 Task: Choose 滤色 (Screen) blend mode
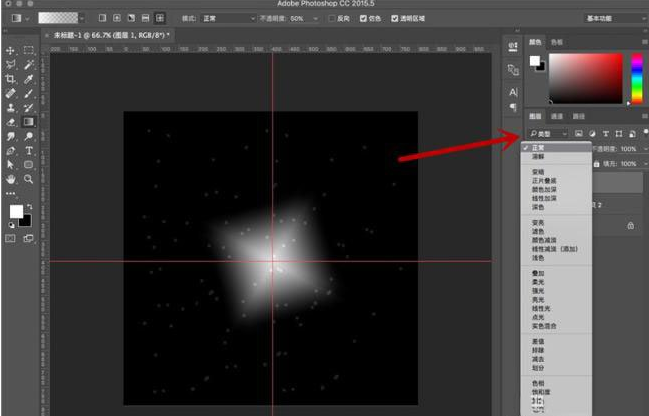tap(556, 231)
